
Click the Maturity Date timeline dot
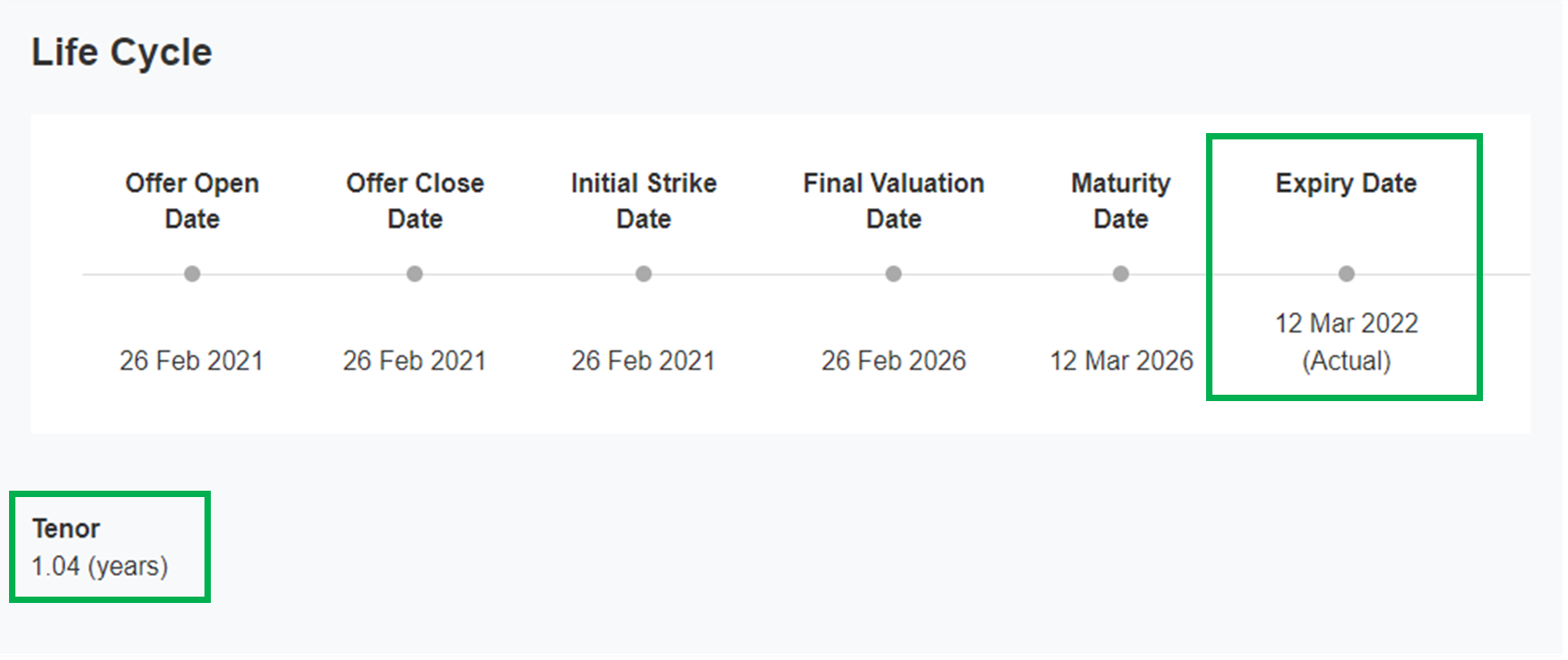tap(1120, 273)
